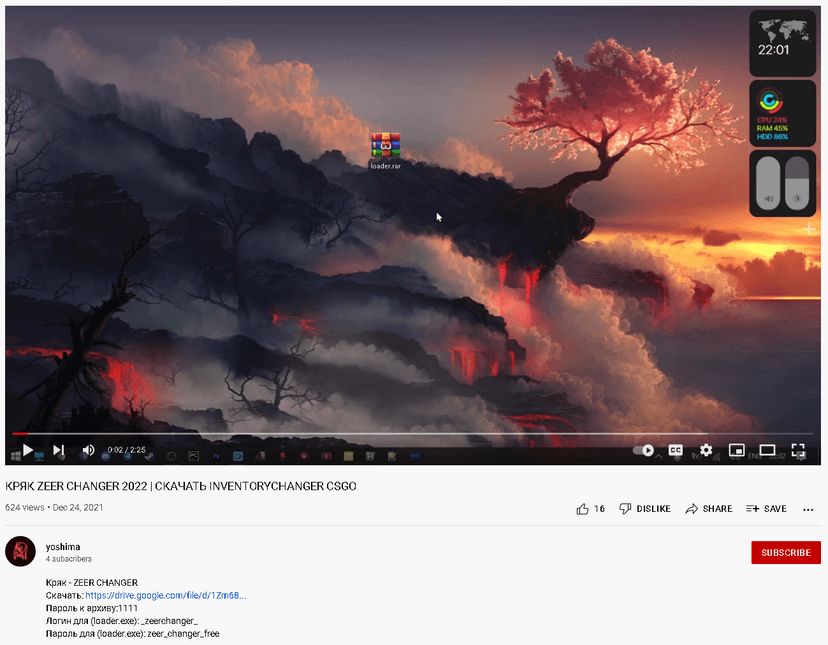Enable theater mode

(x=767, y=450)
